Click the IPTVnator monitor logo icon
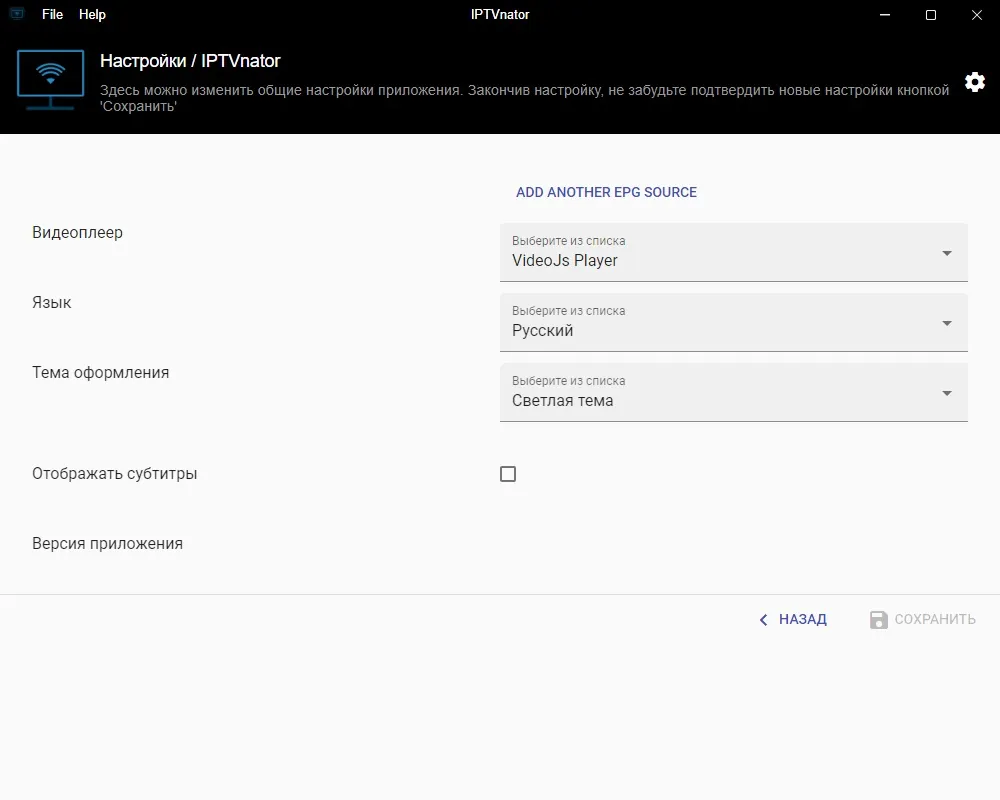 click(50, 80)
